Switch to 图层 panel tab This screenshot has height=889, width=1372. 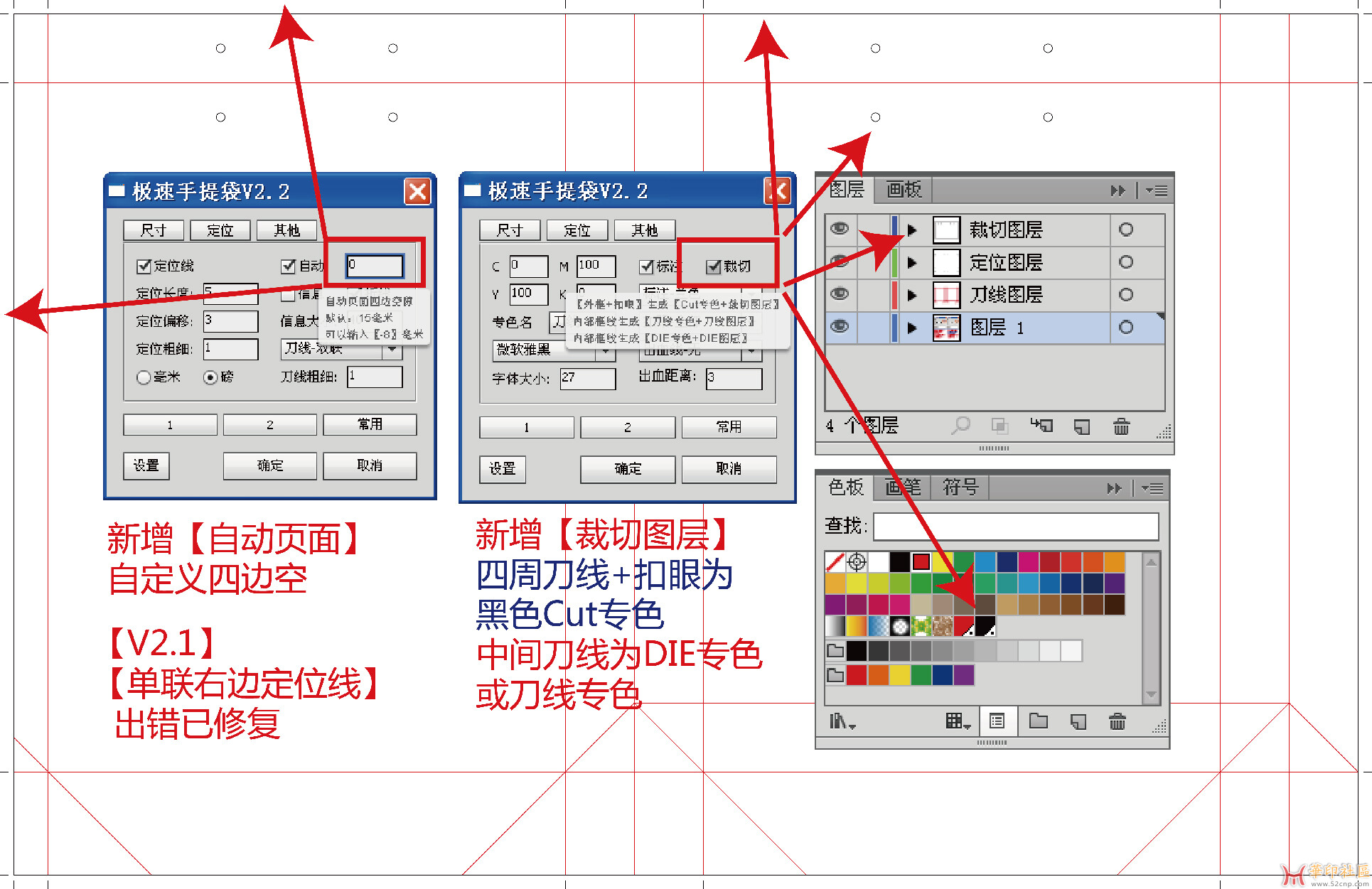846,190
